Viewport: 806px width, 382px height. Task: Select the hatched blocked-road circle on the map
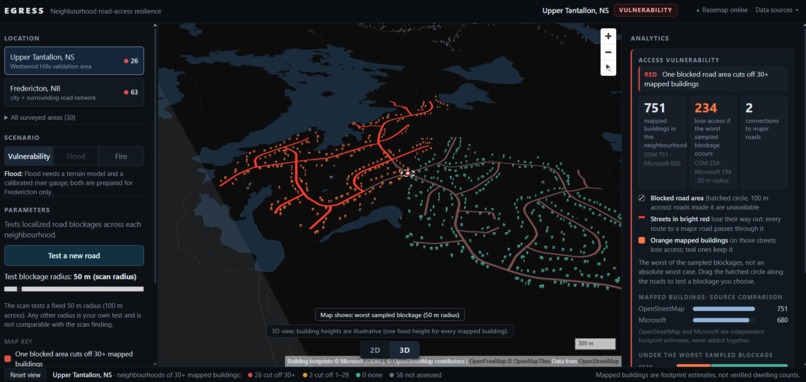407,173
